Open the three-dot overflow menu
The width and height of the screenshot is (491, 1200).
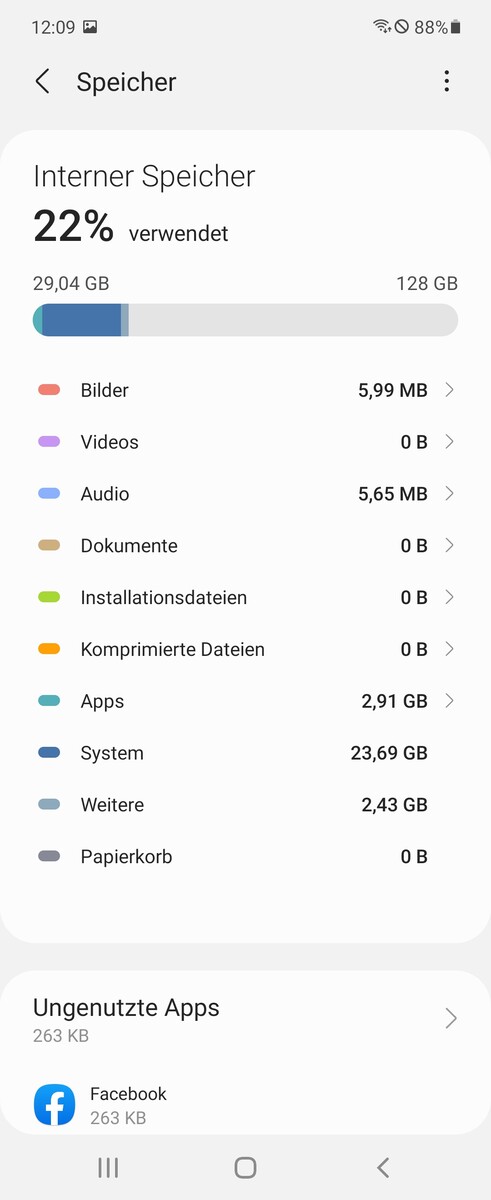pyautogui.click(x=446, y=81)
